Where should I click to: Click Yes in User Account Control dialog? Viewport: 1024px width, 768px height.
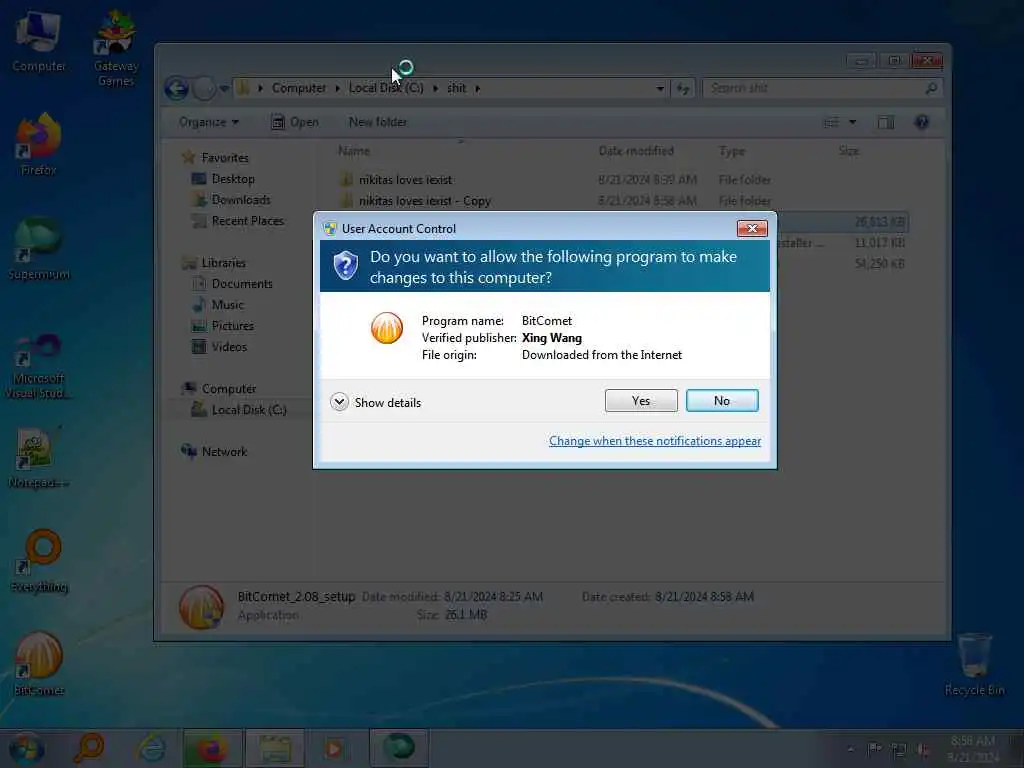(x=641, y=400)
